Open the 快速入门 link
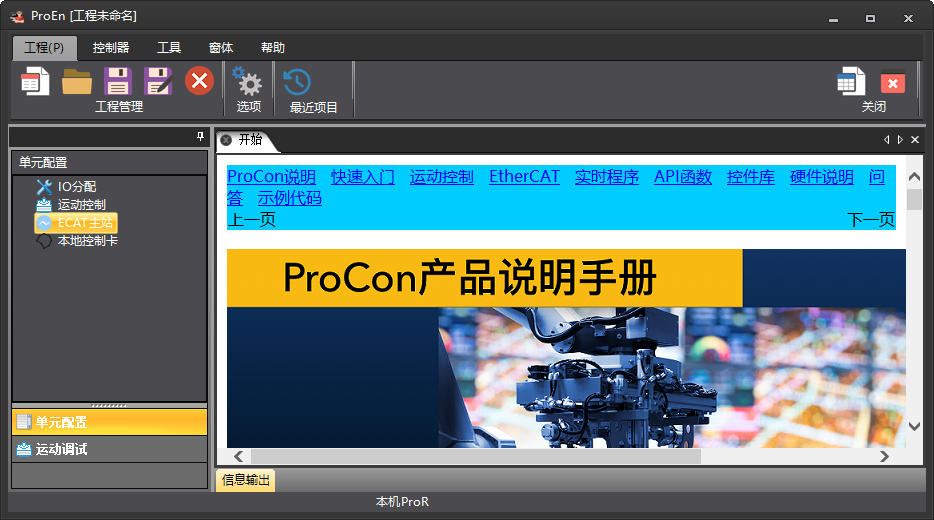 coord(363,177)
